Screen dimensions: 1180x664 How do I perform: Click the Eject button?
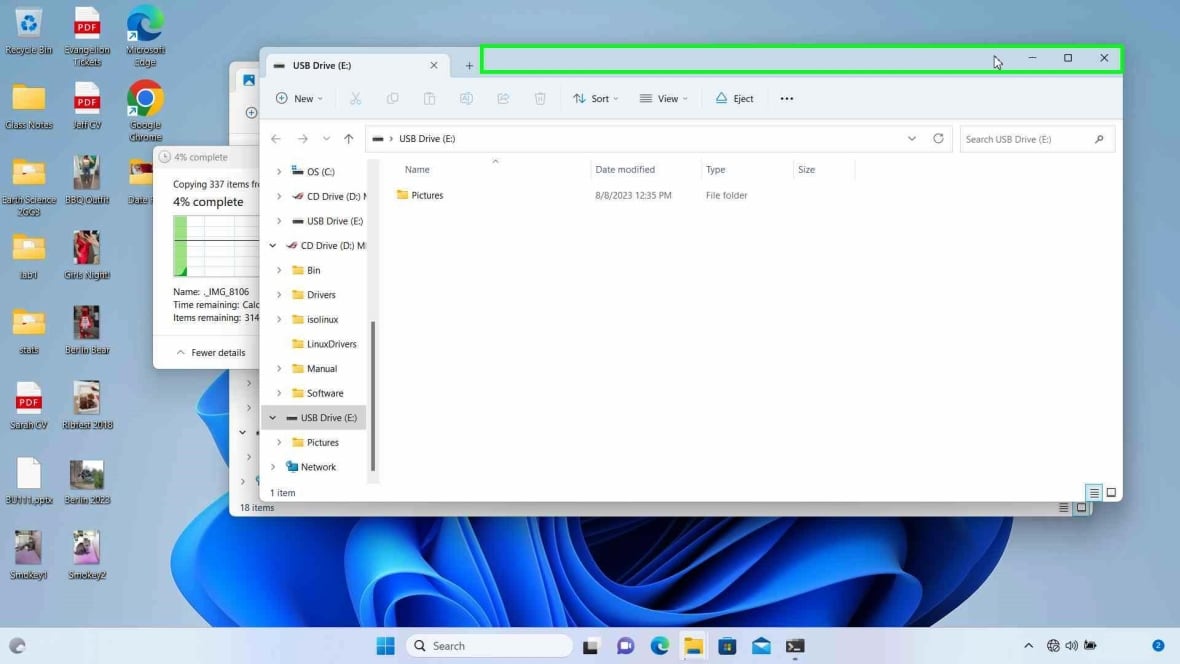click(734, 99)
